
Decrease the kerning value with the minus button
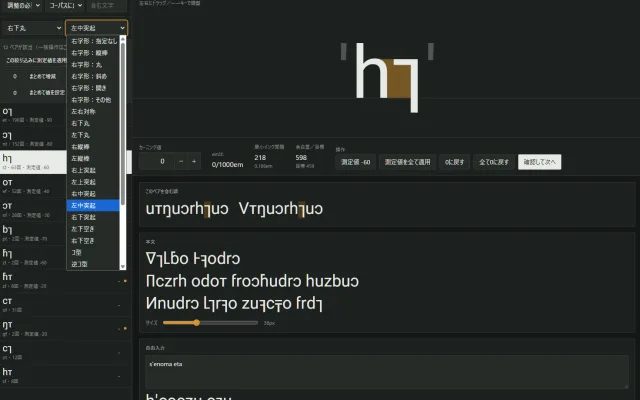tap(181, 162)
